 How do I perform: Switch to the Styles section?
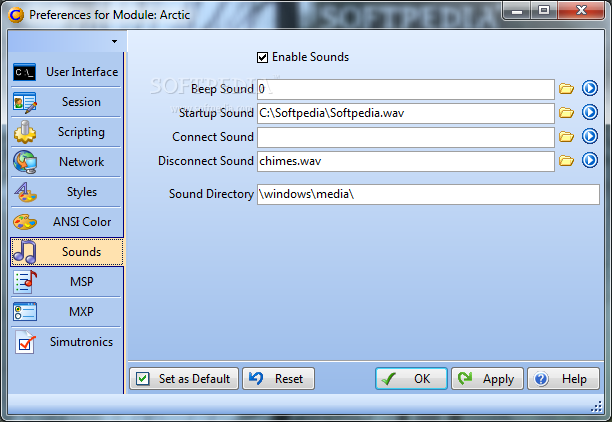point(67,192)
